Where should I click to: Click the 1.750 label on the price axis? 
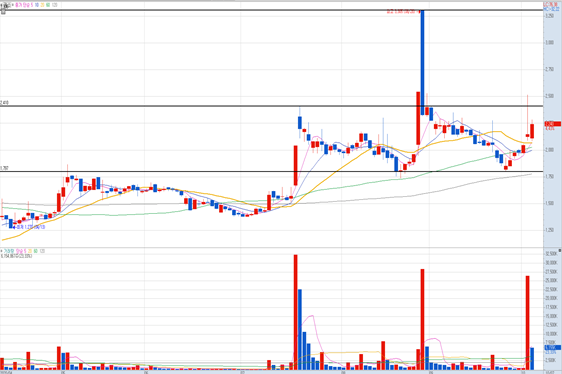[549, 176]
